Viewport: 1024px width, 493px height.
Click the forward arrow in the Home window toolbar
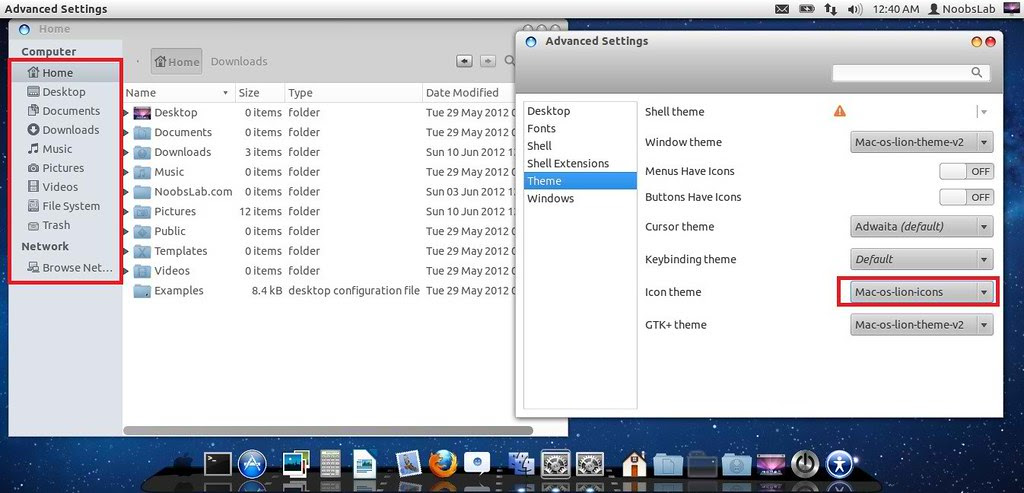(488, 61)
